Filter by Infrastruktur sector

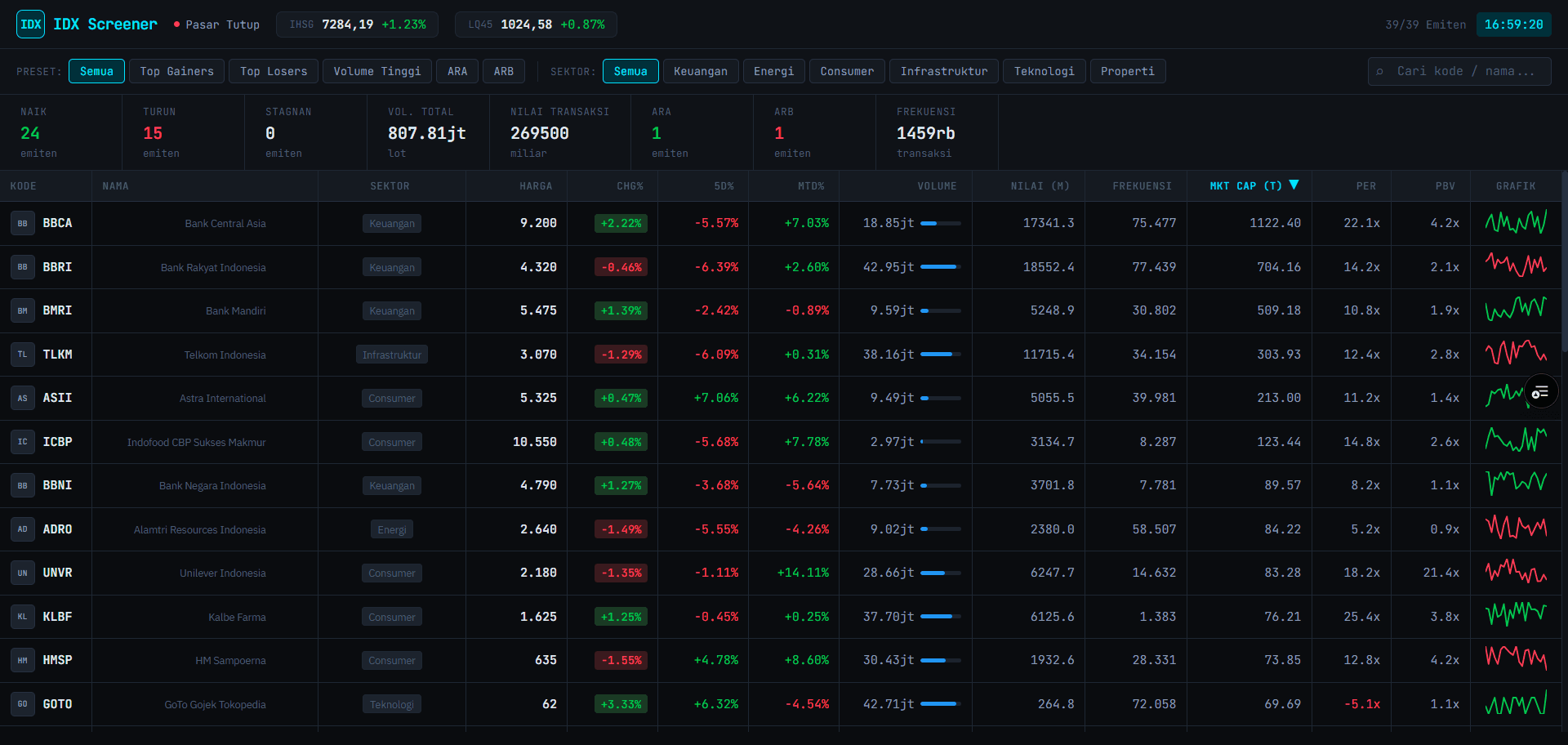[x=944, y=71]
